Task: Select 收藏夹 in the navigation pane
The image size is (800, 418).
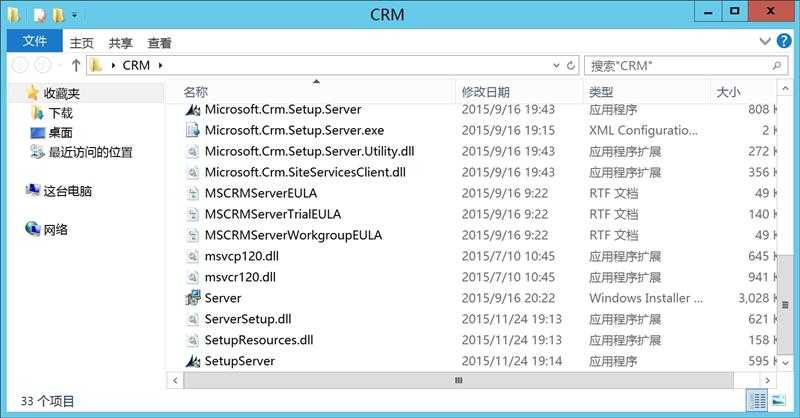Action: coord(61,93)
